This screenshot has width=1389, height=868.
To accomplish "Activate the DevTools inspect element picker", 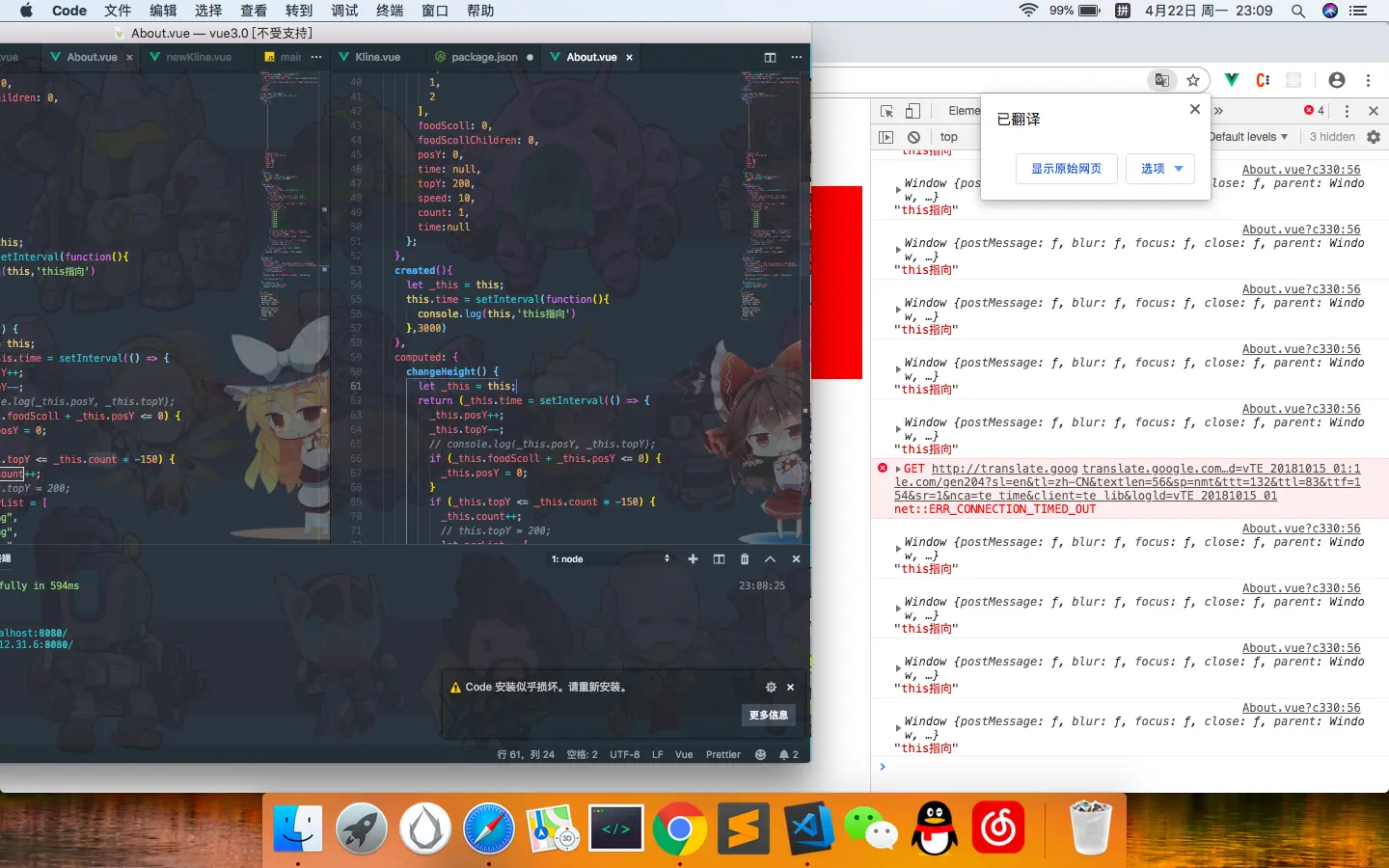I will coord(886,111).
